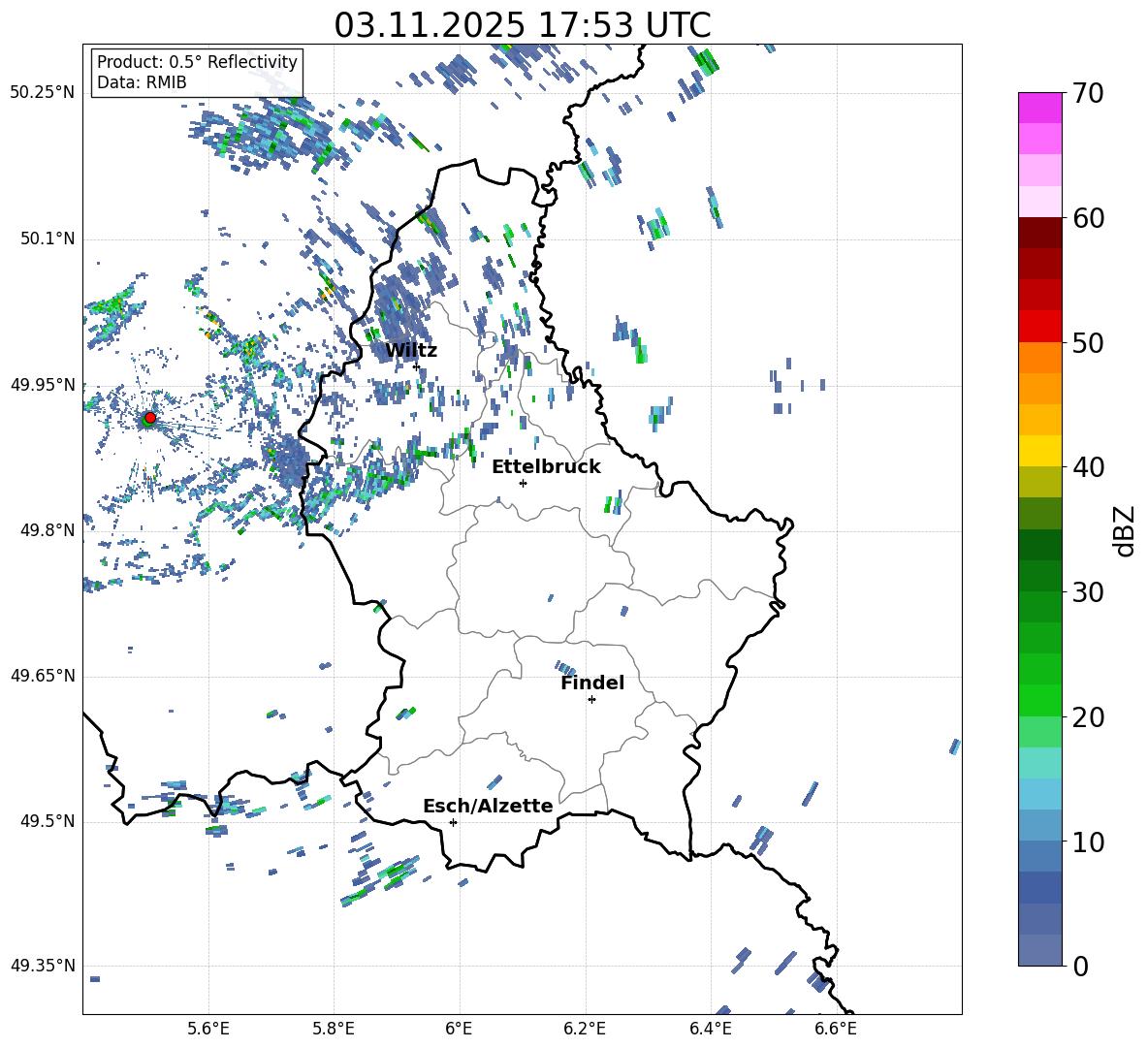
Task: Click the Esch/Alzette location cross marker
Action: click(453, 822)
